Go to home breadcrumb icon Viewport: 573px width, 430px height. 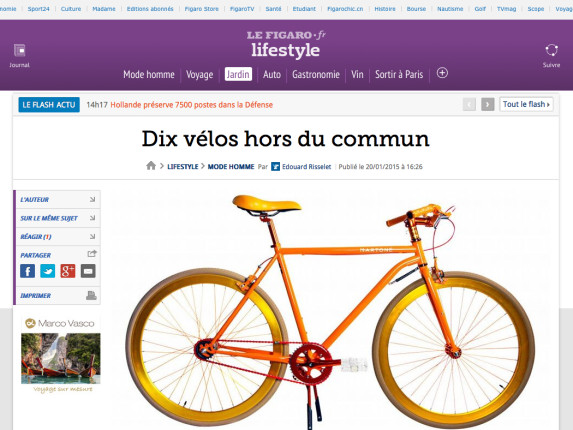point(151,166)
